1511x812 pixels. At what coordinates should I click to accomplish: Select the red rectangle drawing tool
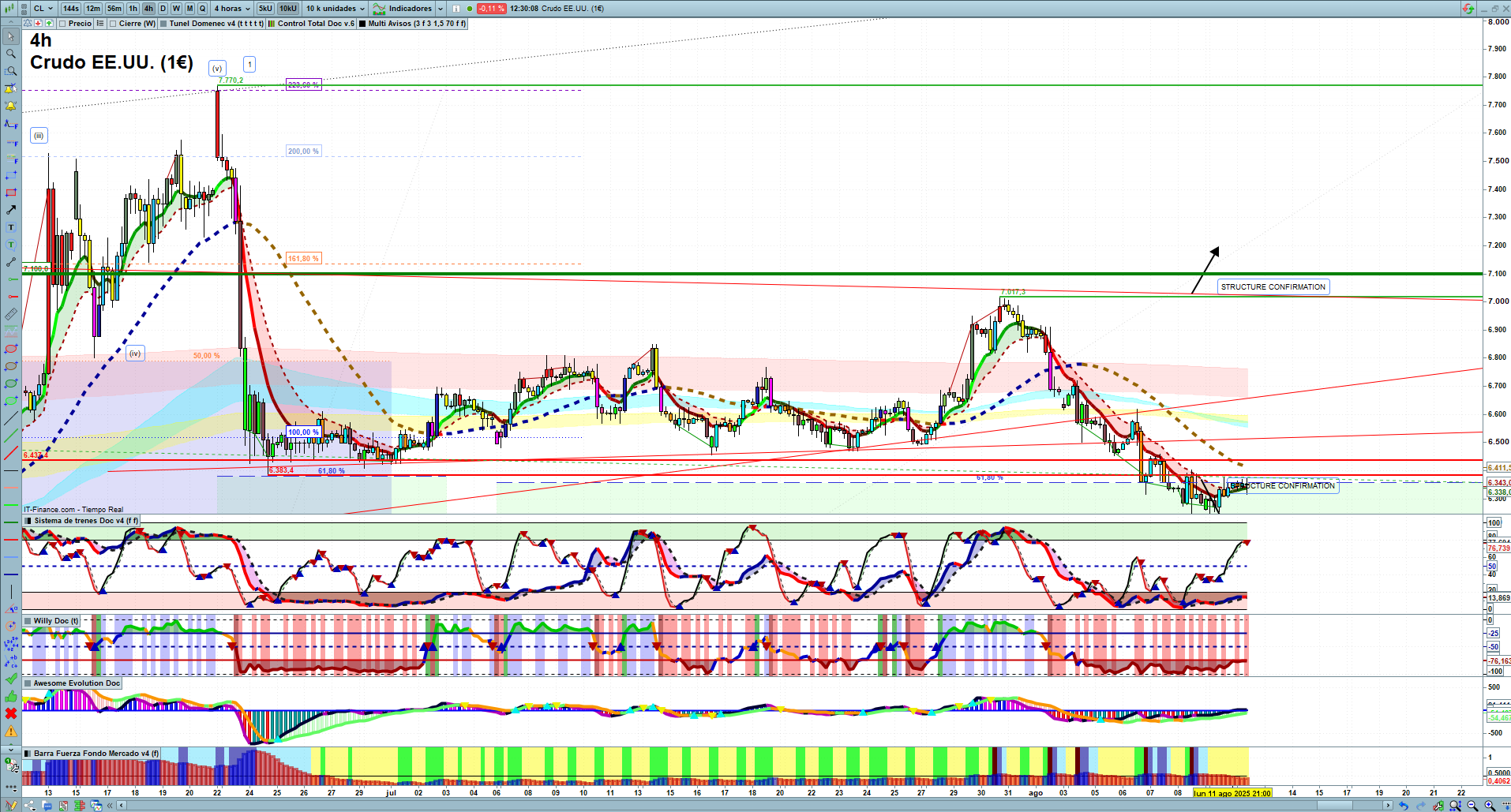(x=11, y=193)
